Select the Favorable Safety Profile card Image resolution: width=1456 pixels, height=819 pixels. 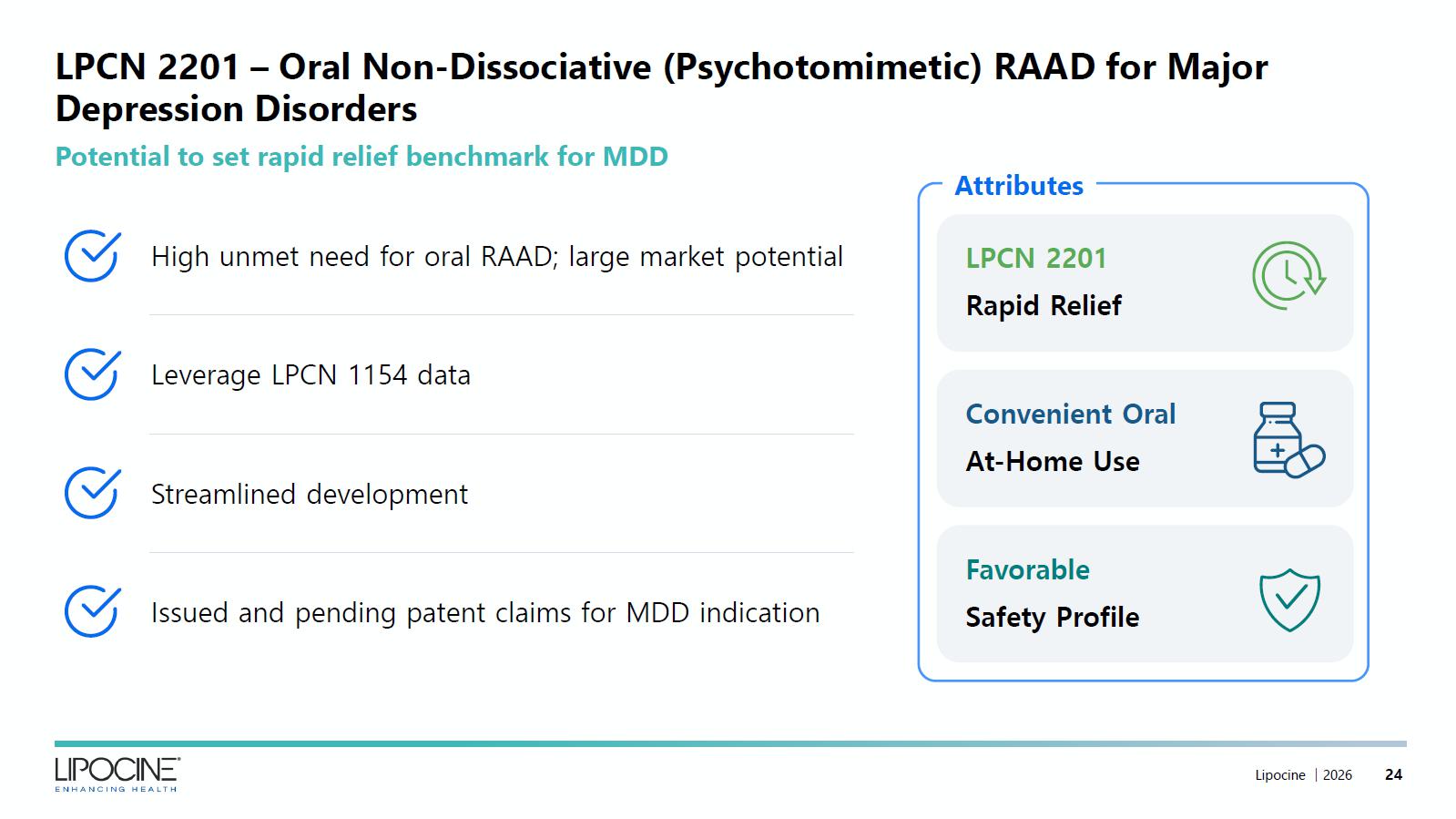pos(1144,593)
